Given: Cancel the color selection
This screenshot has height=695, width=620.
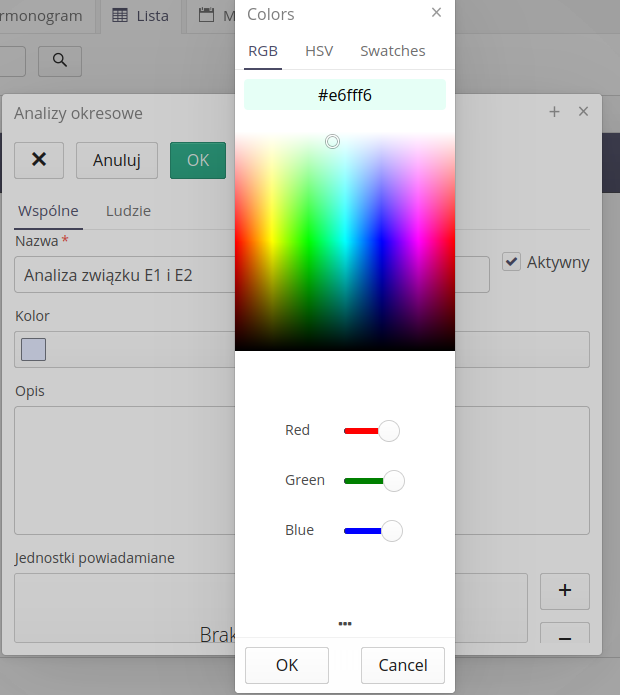Looking at the screenshot, I should [403, 665].
